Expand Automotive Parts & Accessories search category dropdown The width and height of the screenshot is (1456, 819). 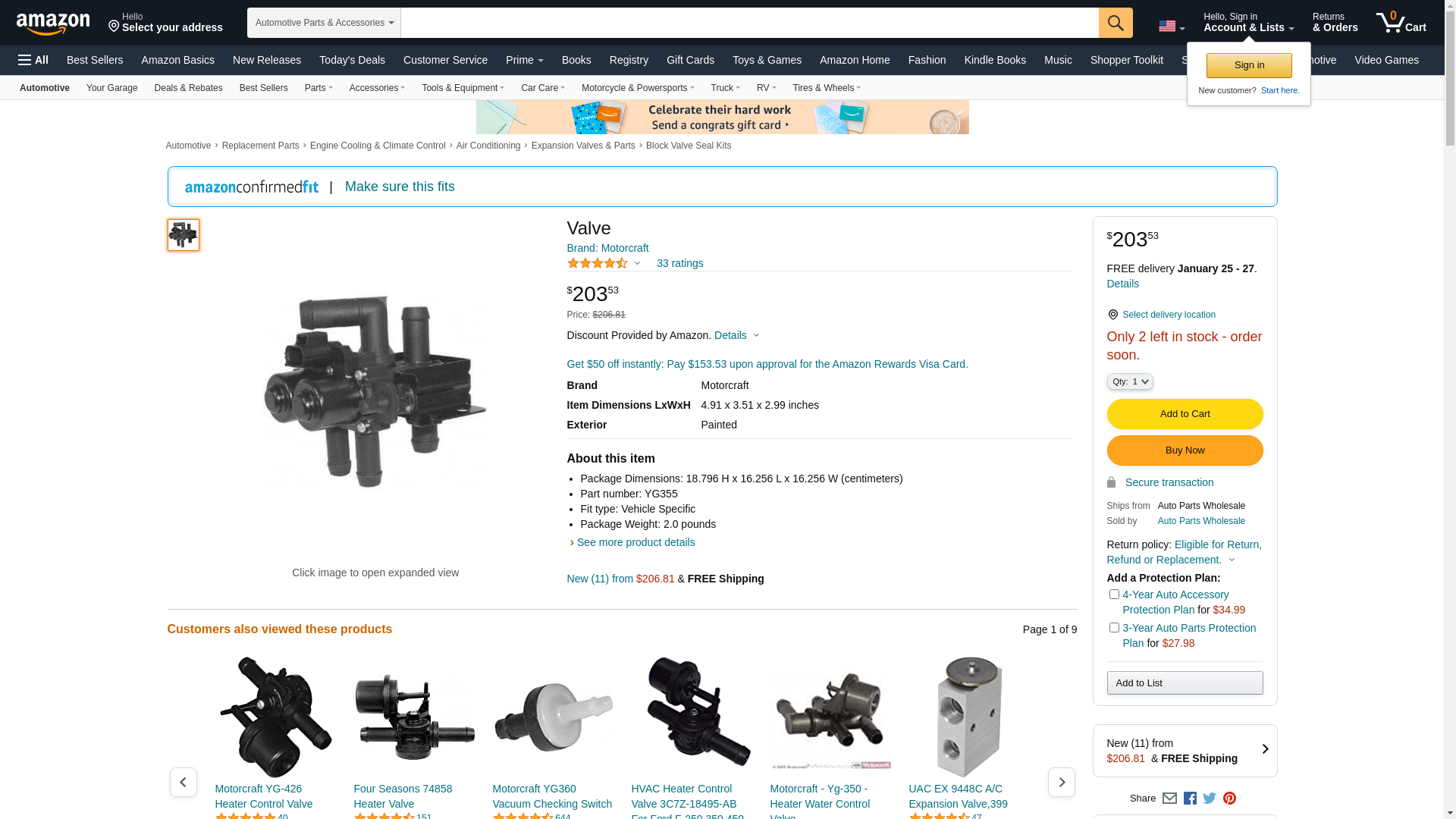pyautogui.click(x=324, y=23)
